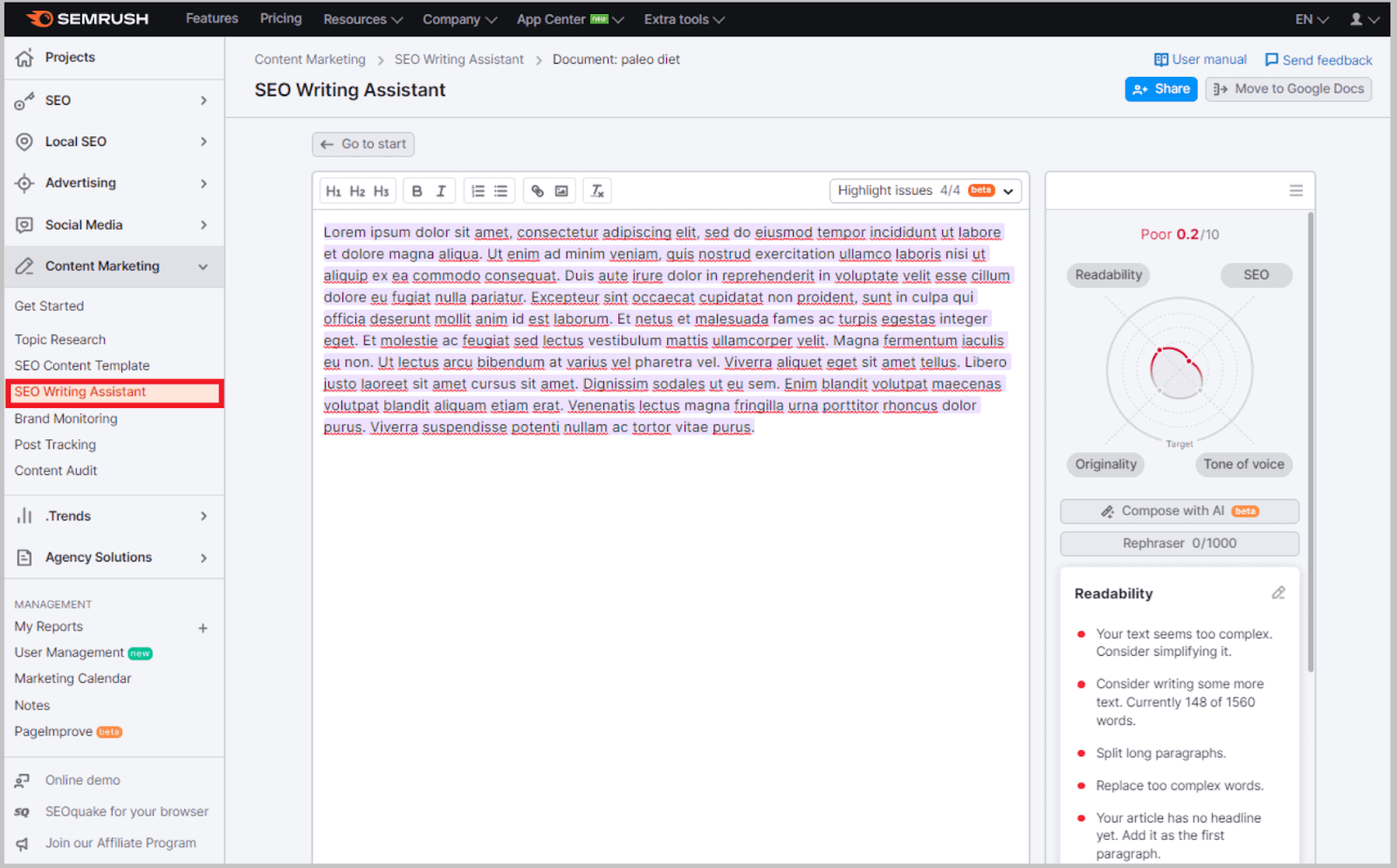The height and width of the screenshot is (868, 1397).
Task: Clear text formatting
Action: point(597,191)
